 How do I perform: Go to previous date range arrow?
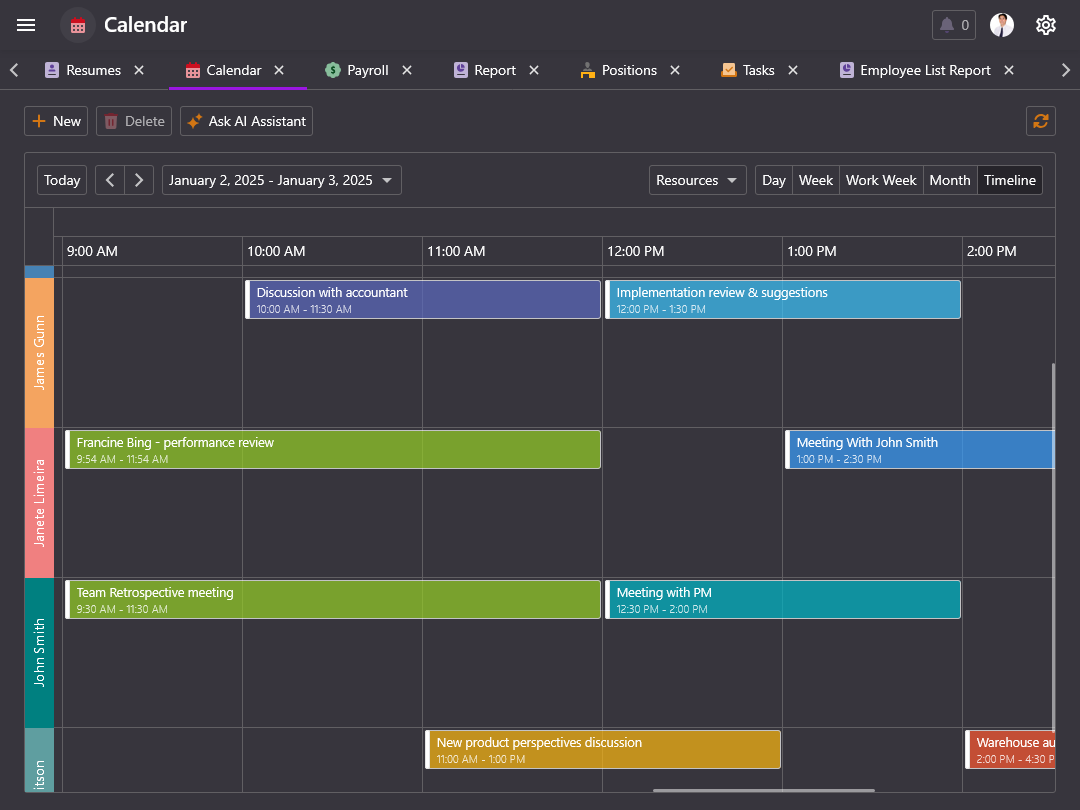coord(110,180)
